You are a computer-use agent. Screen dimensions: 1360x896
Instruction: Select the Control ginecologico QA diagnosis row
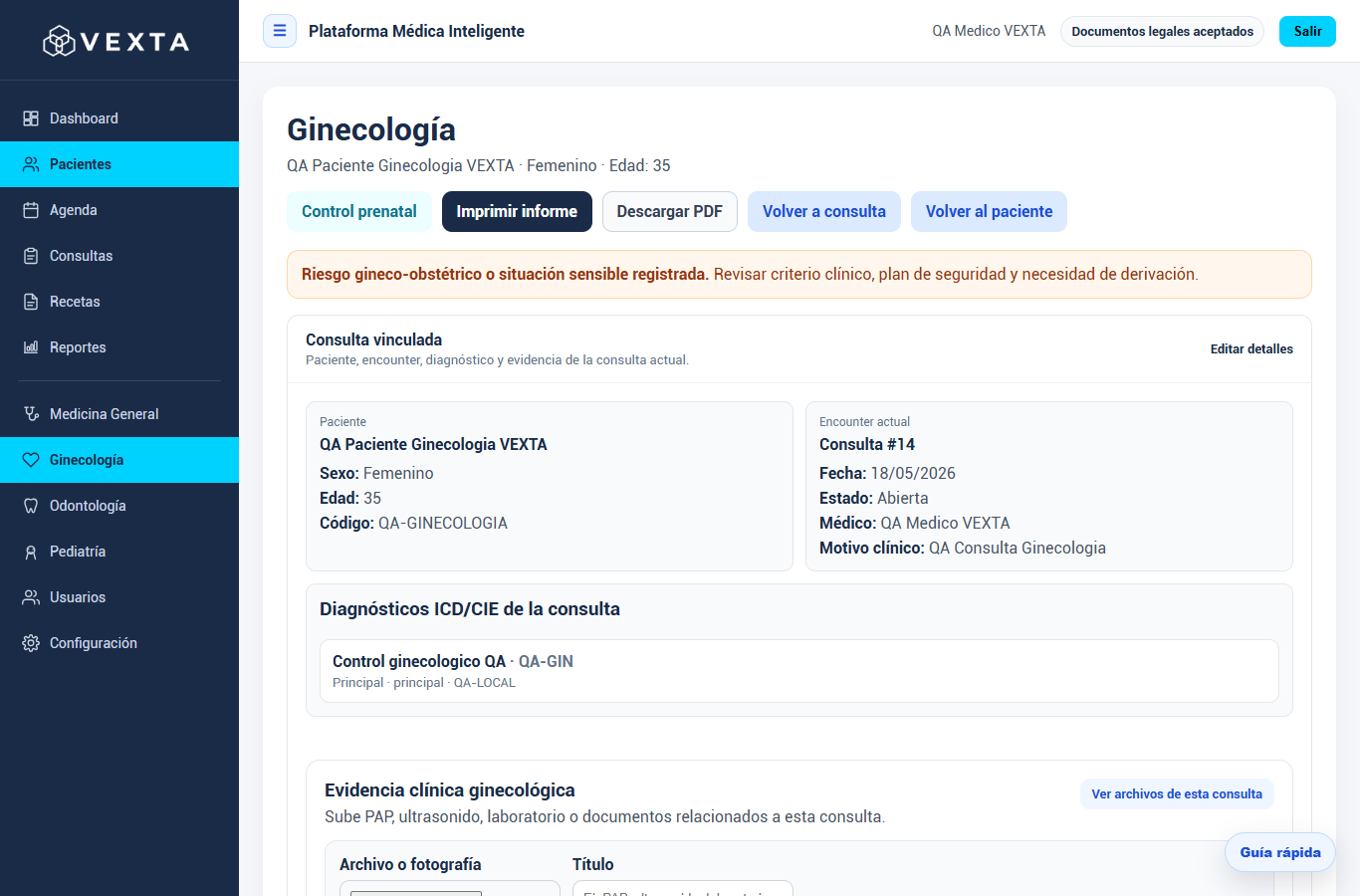point(799,671)
